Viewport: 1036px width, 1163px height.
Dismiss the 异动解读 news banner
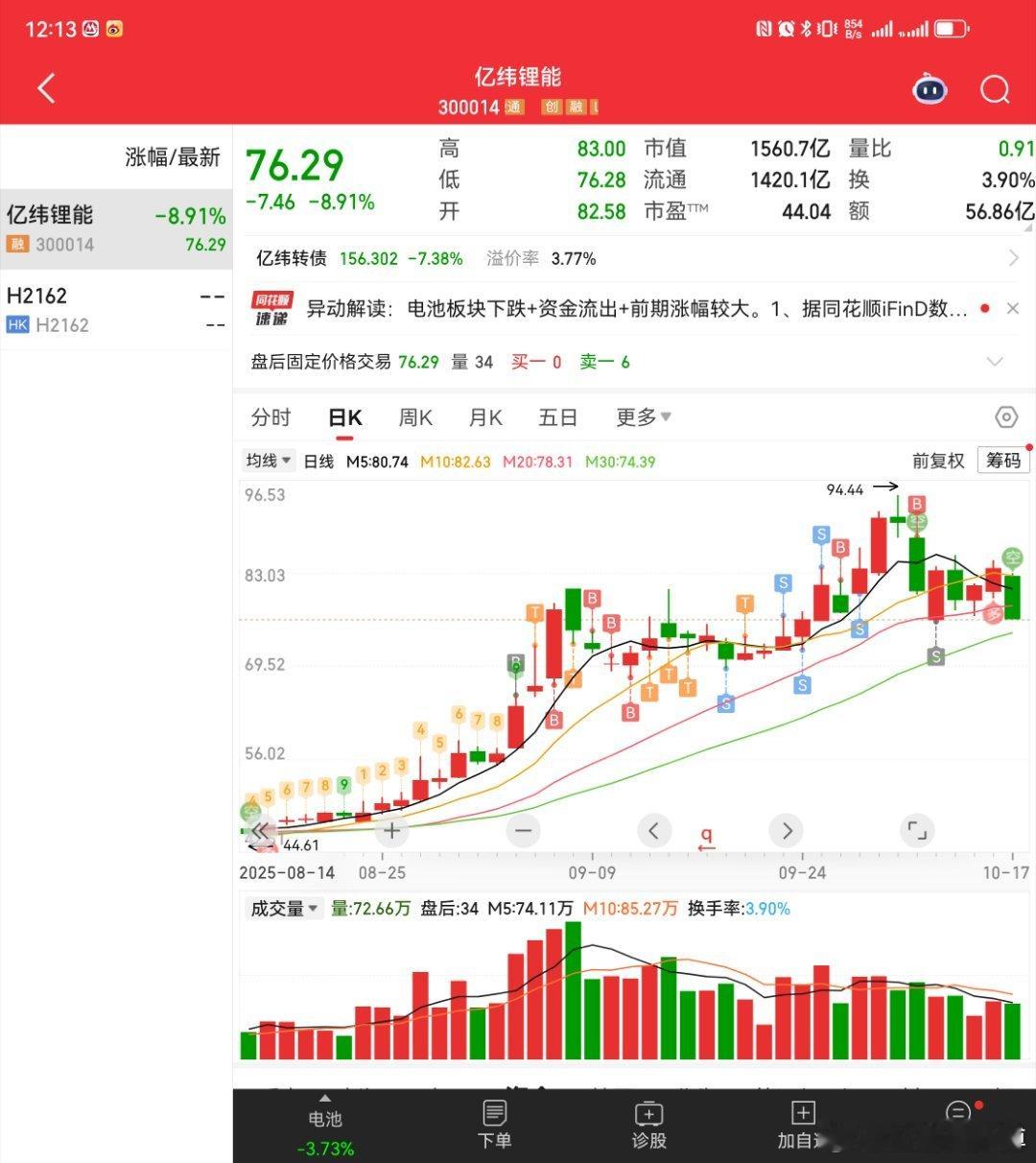click(1013, 309)
